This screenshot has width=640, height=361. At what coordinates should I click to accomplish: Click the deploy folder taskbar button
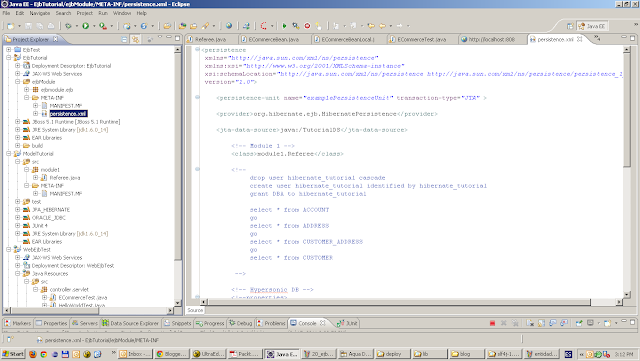(x=391, y=354)
